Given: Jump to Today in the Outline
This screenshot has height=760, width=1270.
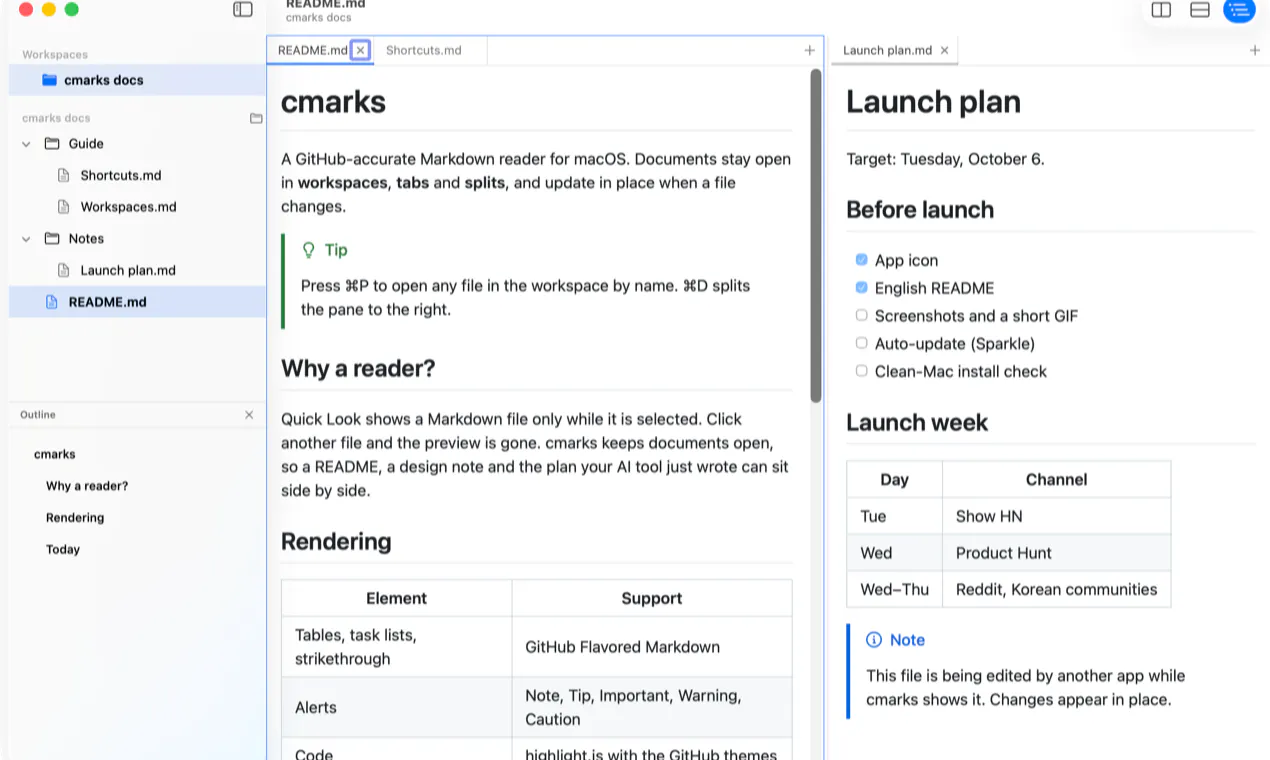Looking at the screenshot, I should (x=63, y=550).
